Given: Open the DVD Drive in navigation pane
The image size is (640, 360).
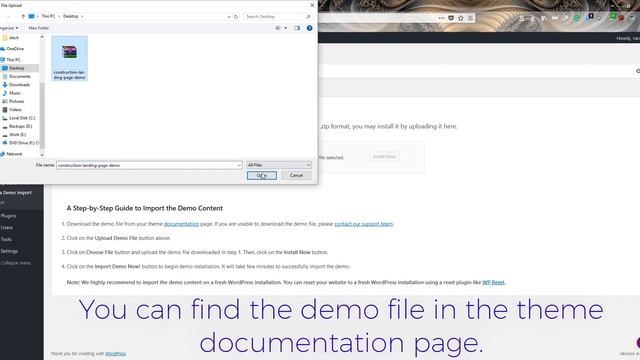Looking at the screenshot, I should click(24, 143).
